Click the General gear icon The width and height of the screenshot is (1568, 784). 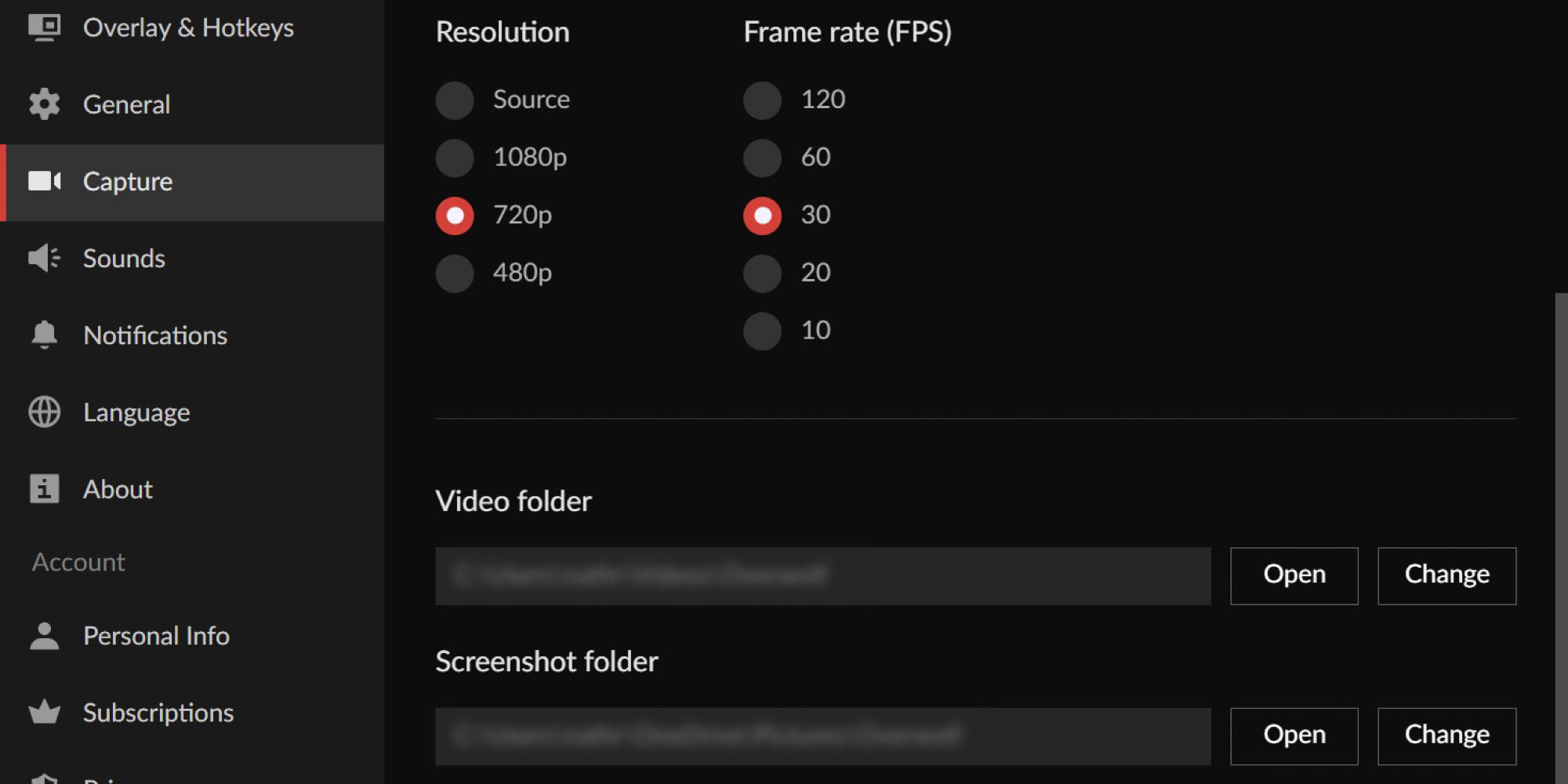(x=44, y=104)
